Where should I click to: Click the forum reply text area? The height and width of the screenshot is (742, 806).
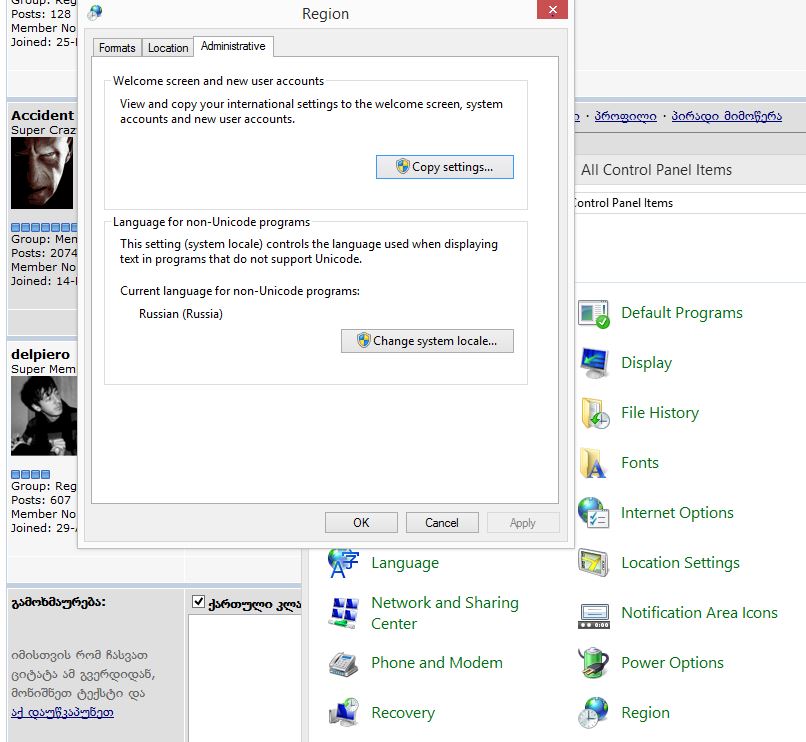point(245,678)
